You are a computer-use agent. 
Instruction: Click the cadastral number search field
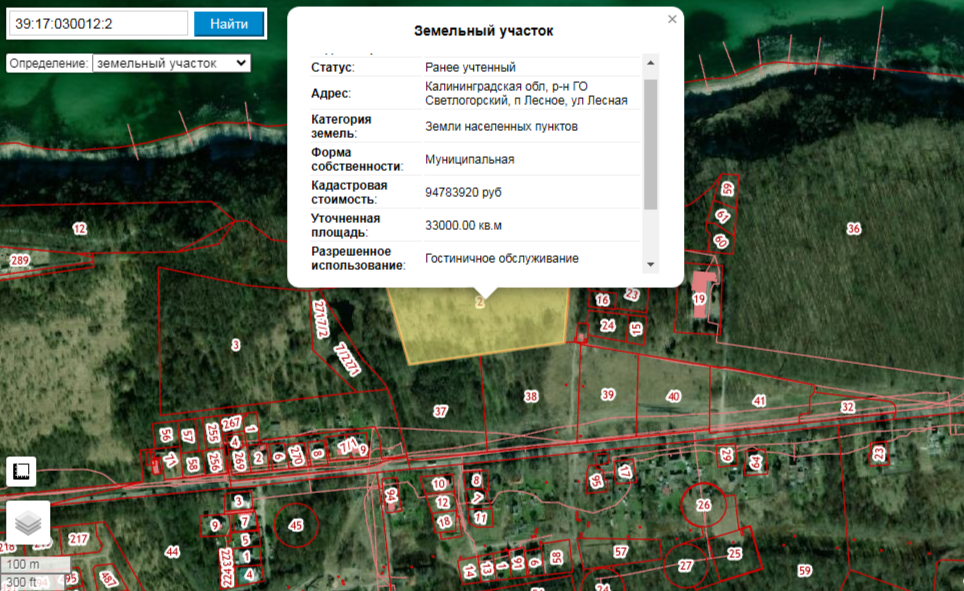(x=97, y=24)
